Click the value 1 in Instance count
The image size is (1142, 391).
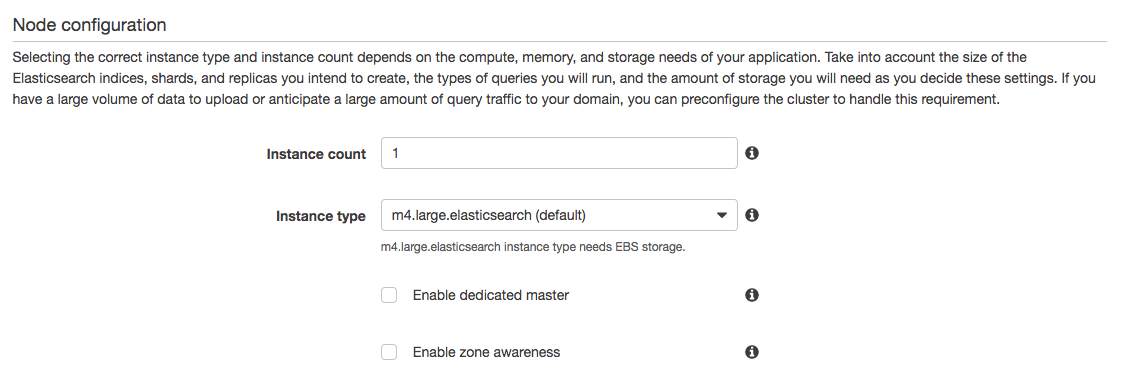click(395, 154)
